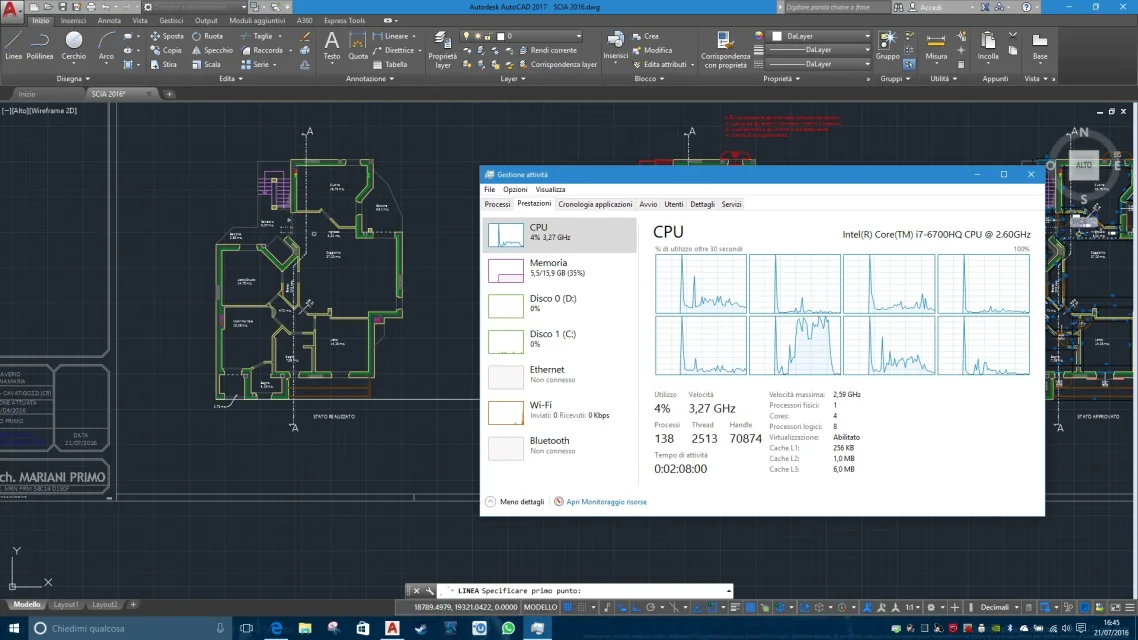Toggle transparency display in status bar
Image resolution: width=1138 pixels, height=640 pixels.
pos(750,607)
